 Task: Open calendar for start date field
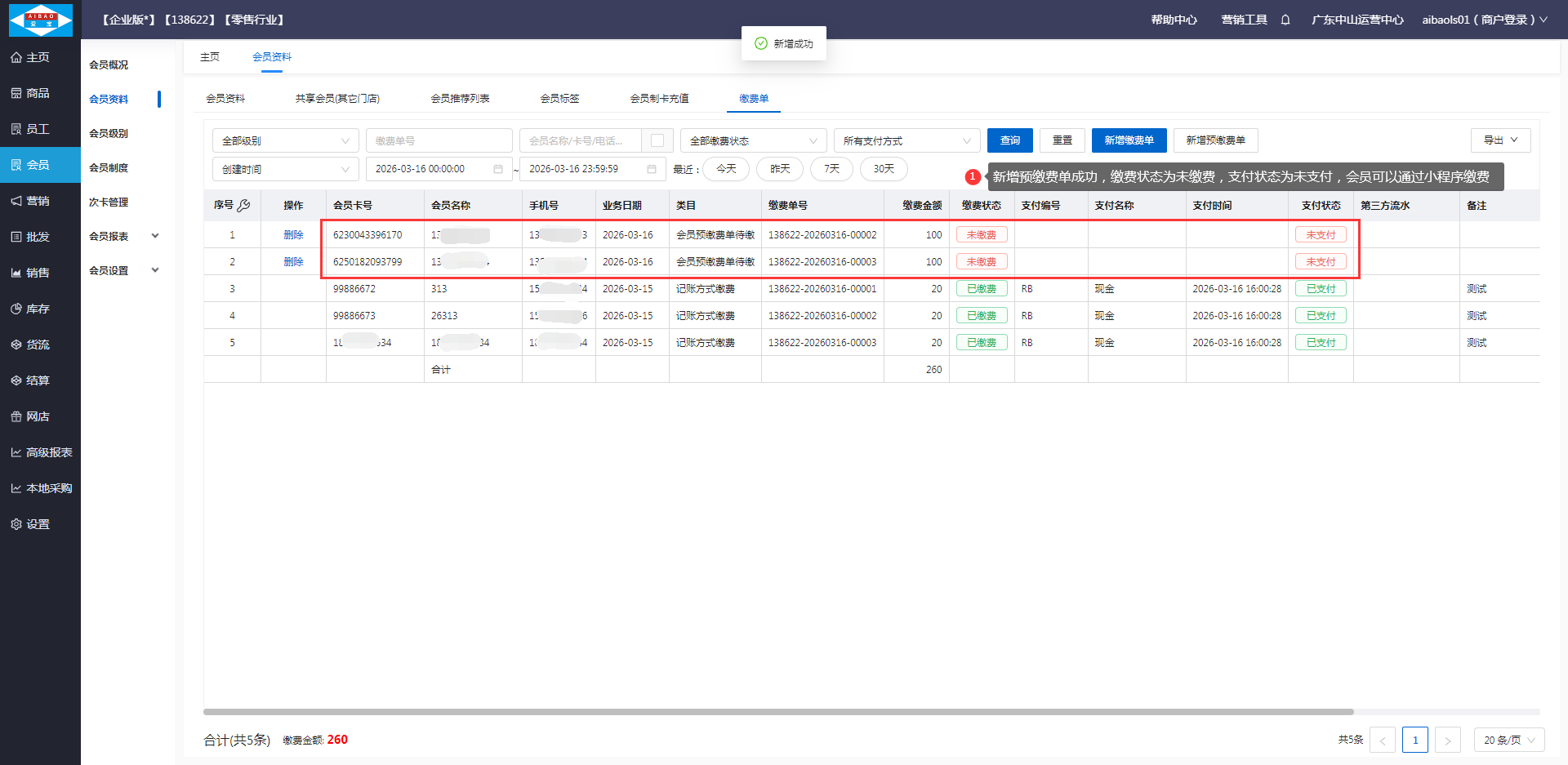click(497, 169)
